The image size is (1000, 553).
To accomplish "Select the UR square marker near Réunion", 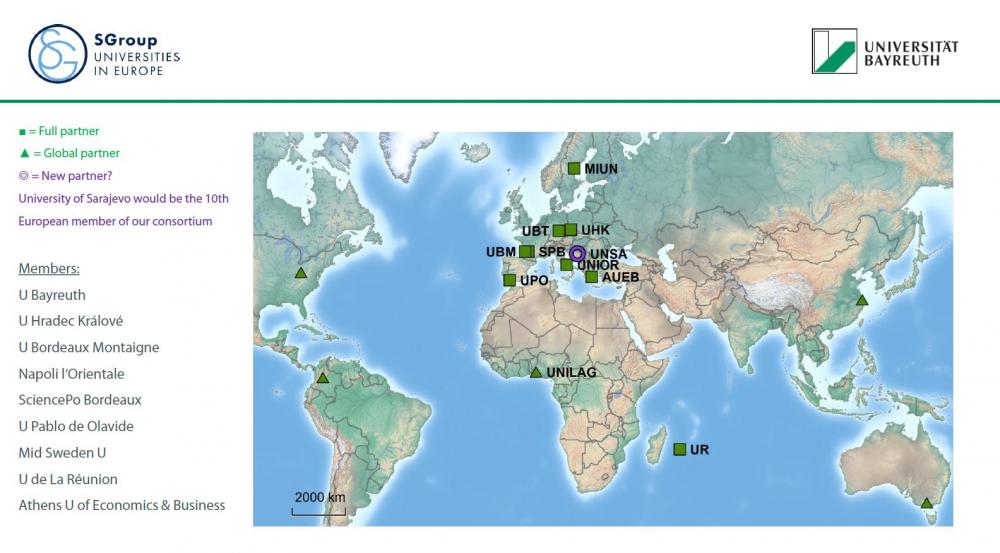I will (680, 449).
